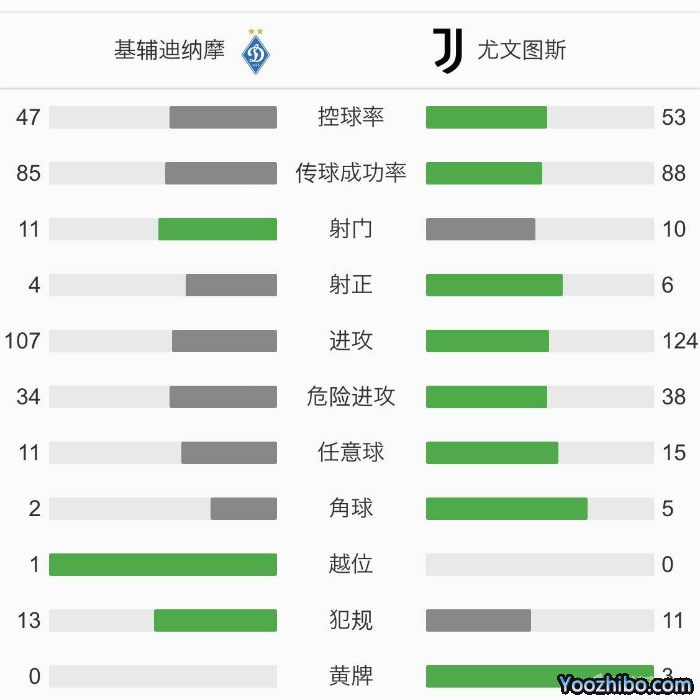The width and height of the screenshot is (700, 700).
Task: Click Dynamo Kyiv's green fouls bar
Action: pos(215,621)
